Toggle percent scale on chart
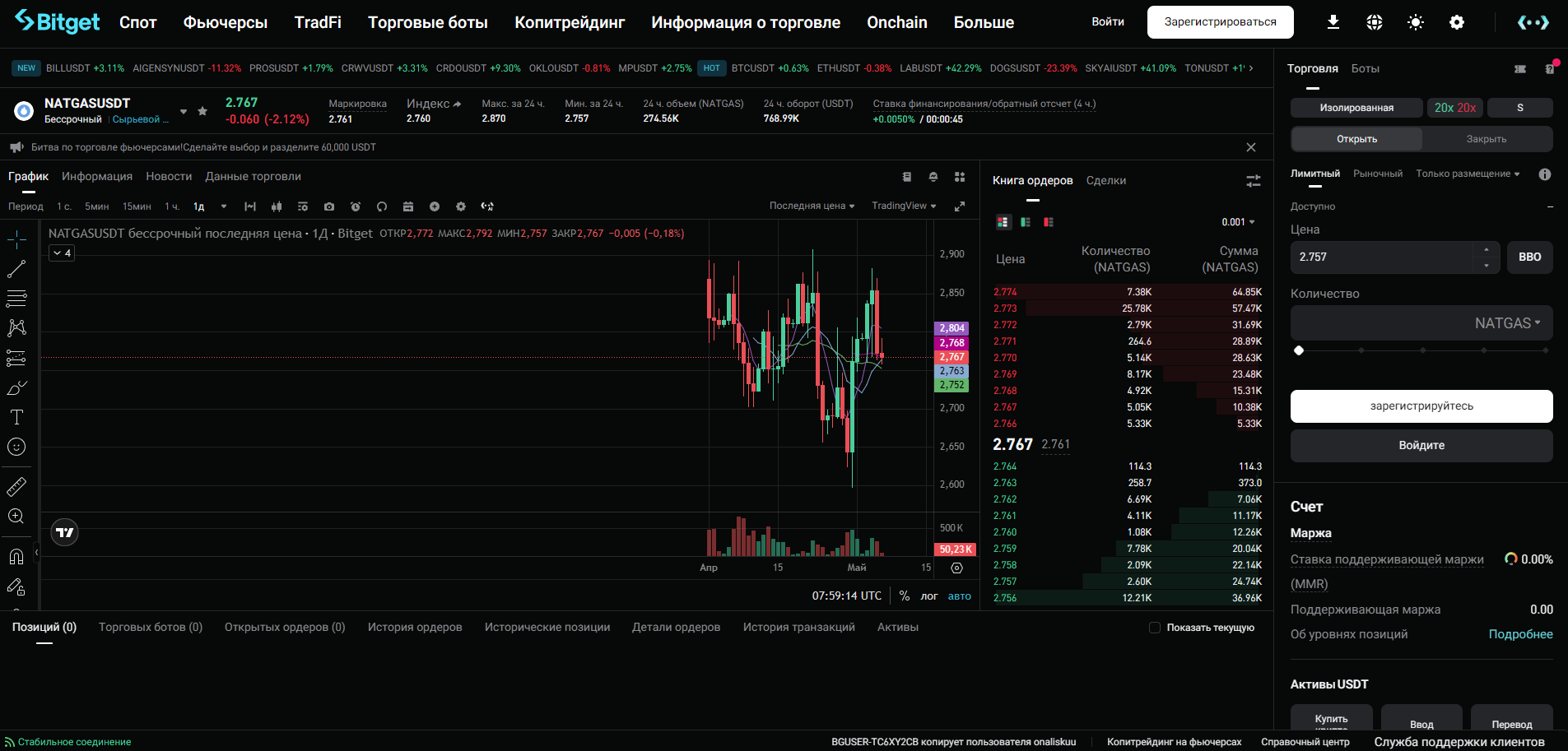 pos(905,596)
